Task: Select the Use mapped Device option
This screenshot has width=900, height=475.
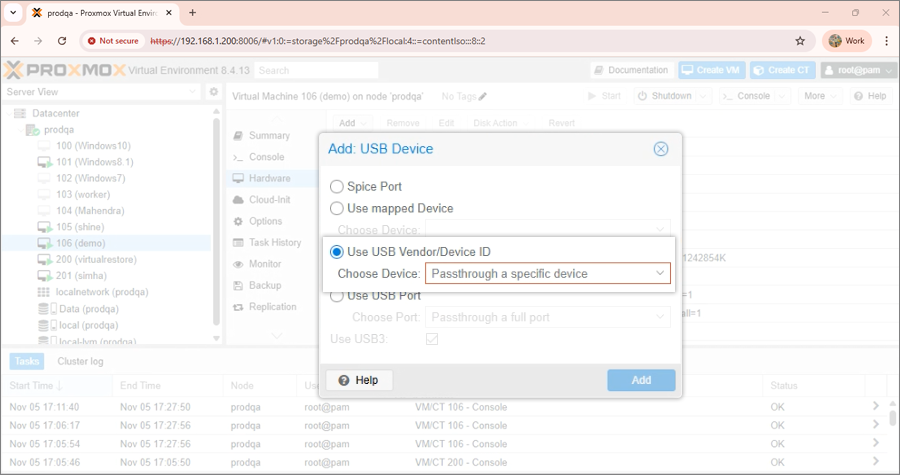Action: tap(337, 208)
